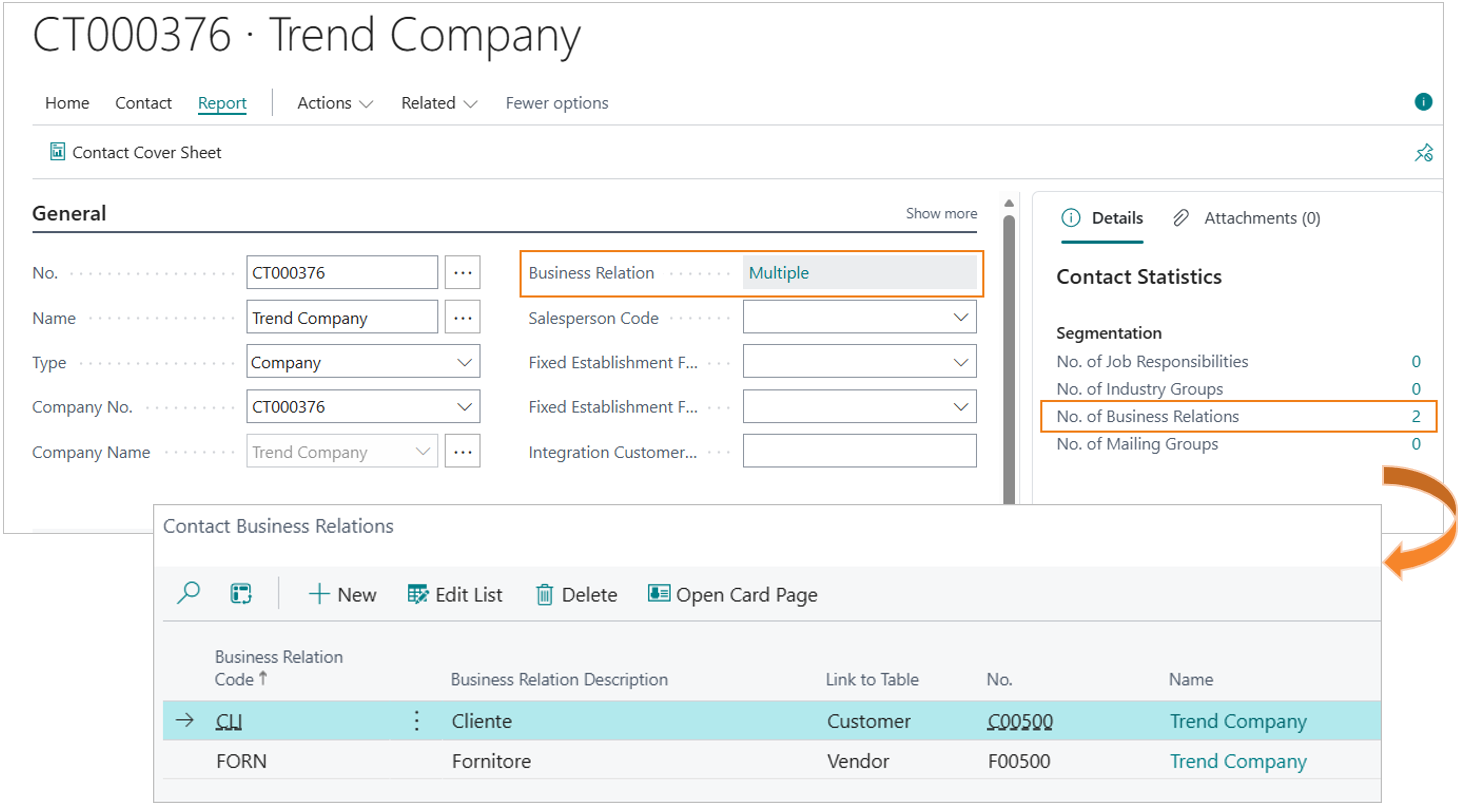The height and width of the screenshot is (809, 1461).
Task: Open the Salesperson Code dropdown
Action: (961, 317)
